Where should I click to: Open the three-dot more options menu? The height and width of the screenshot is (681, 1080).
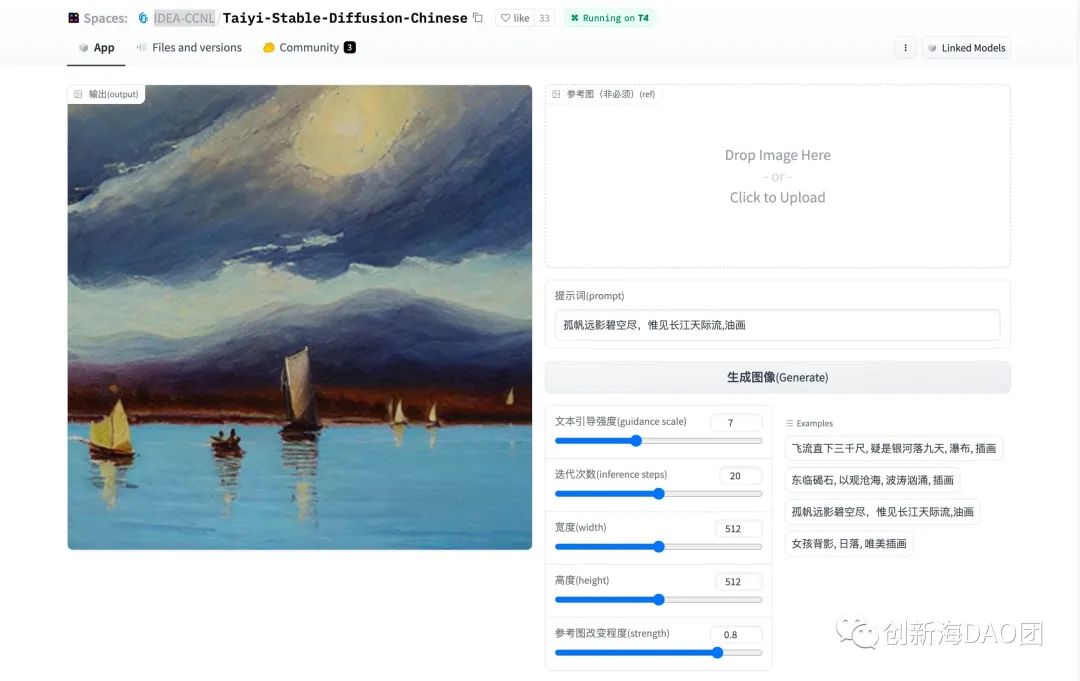[905, 48]
